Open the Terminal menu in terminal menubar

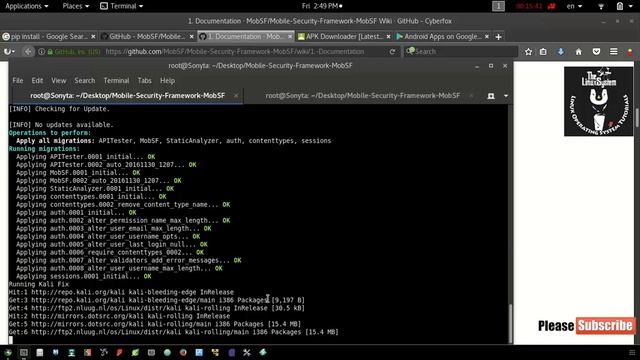click(x=116, y=80)
